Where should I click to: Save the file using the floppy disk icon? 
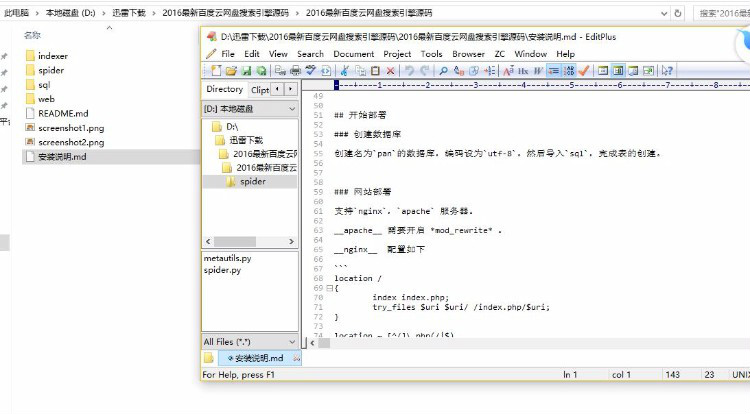246,71
